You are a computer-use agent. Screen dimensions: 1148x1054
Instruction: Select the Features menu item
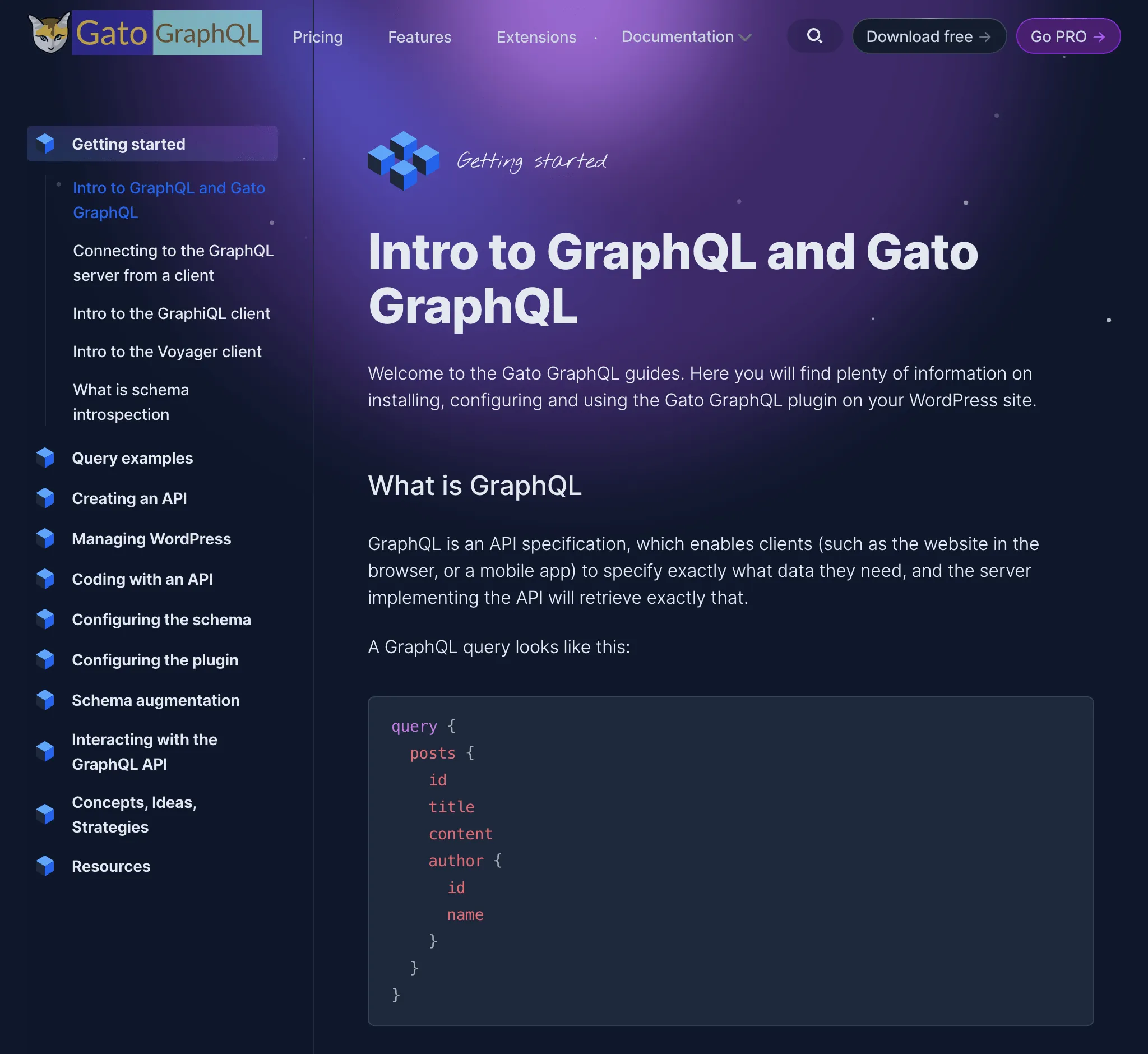tap(419, 36)
